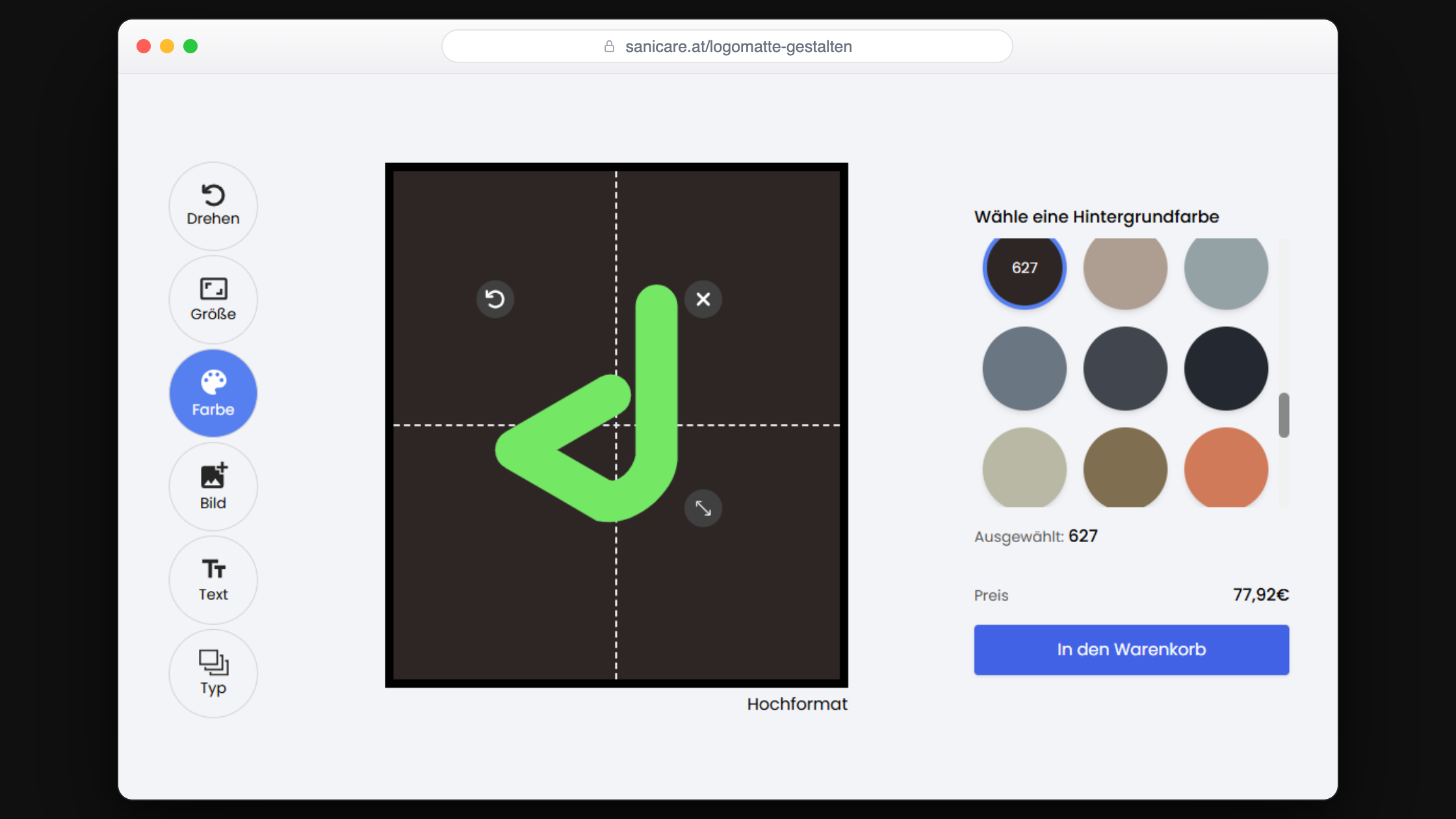
Task: Pick the olive brown swatch
Action: (x=1125, y=467)
